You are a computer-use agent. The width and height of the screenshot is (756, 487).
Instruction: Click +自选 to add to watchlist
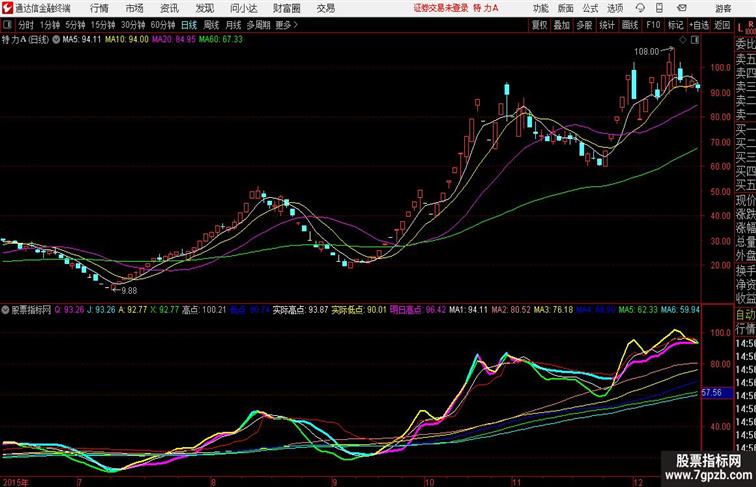click(699, 25)
